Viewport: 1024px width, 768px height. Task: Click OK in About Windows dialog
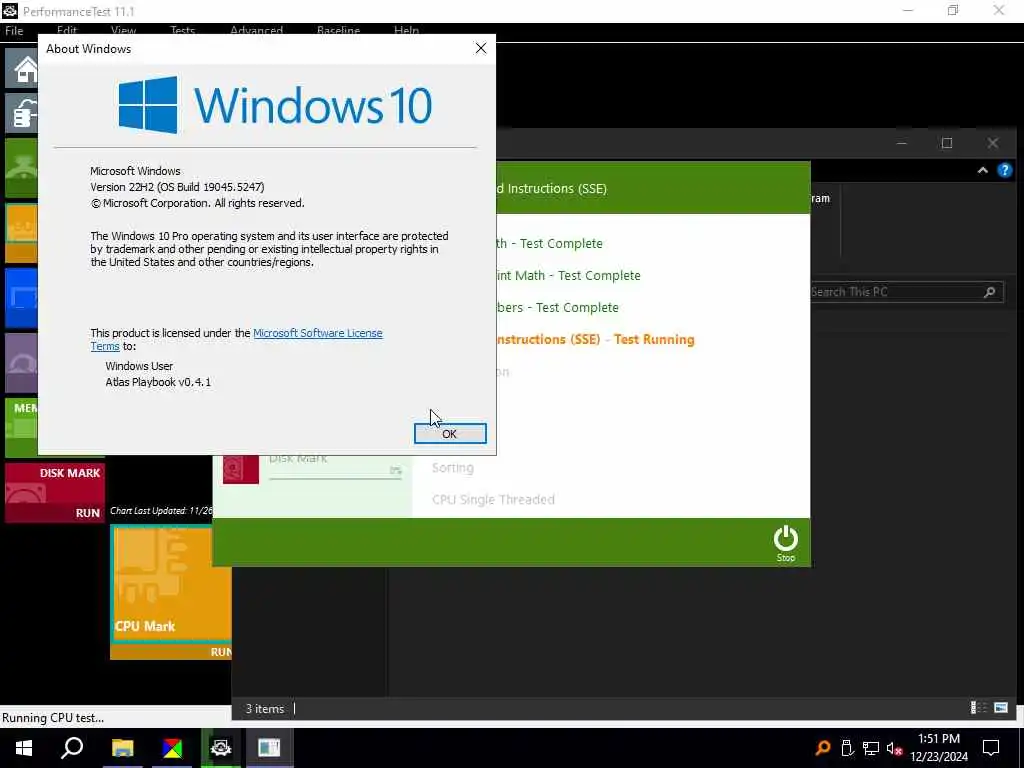(x=450, y=434)
